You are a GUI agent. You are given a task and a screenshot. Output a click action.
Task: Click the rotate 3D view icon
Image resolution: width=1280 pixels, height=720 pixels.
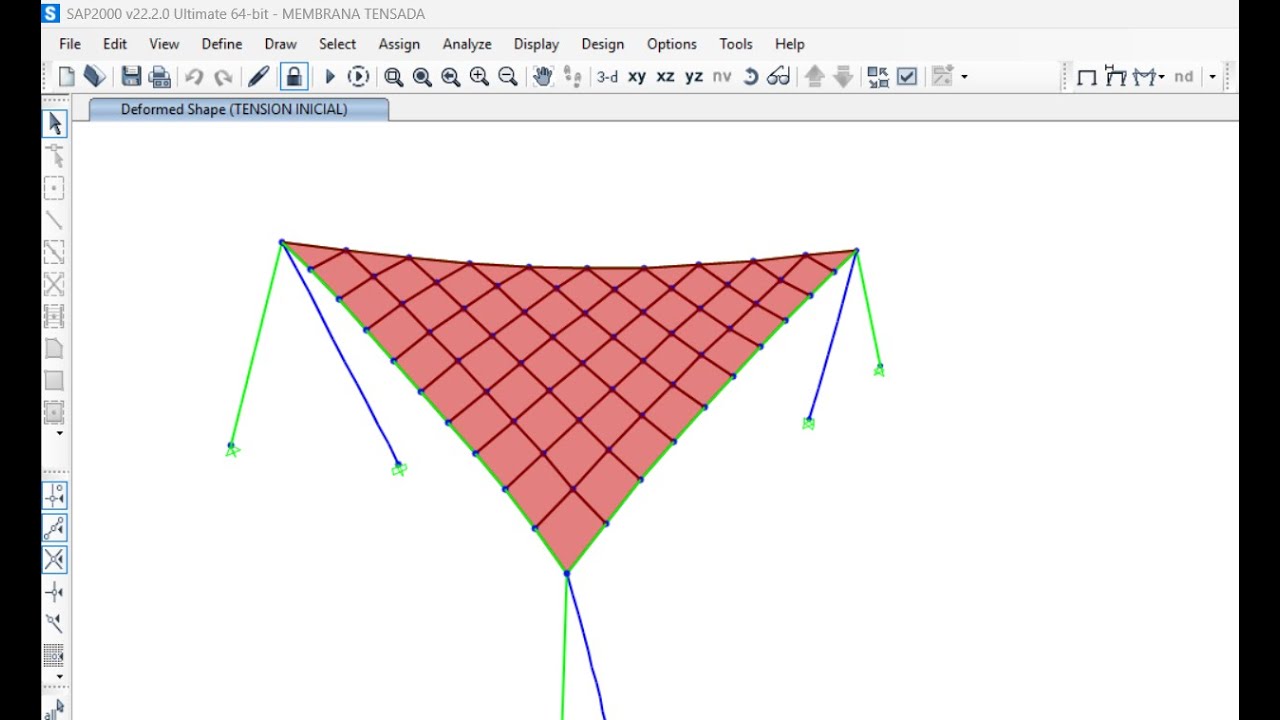click(750, 76)
